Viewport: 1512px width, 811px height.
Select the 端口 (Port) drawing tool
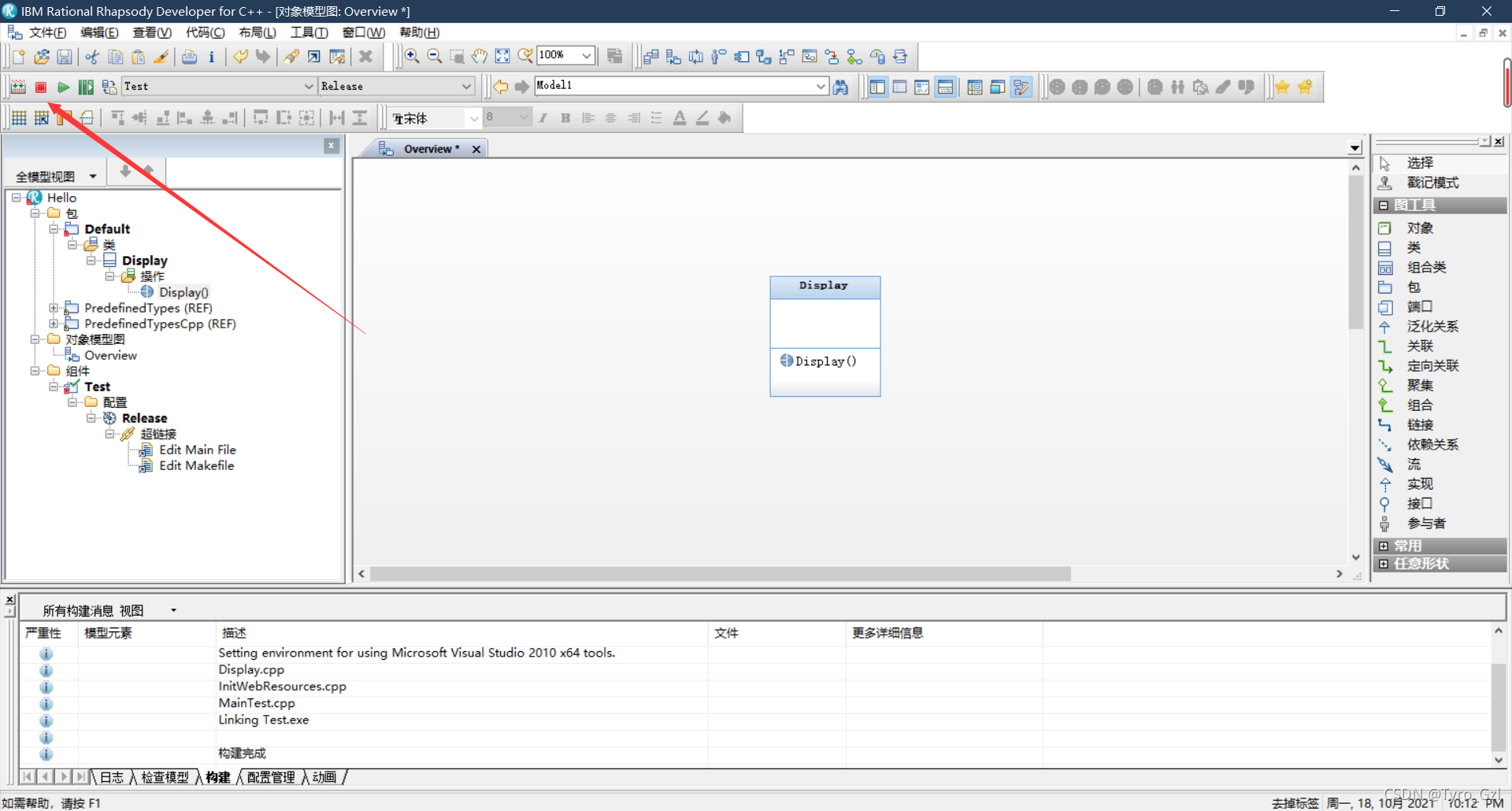click(1420, 307)
